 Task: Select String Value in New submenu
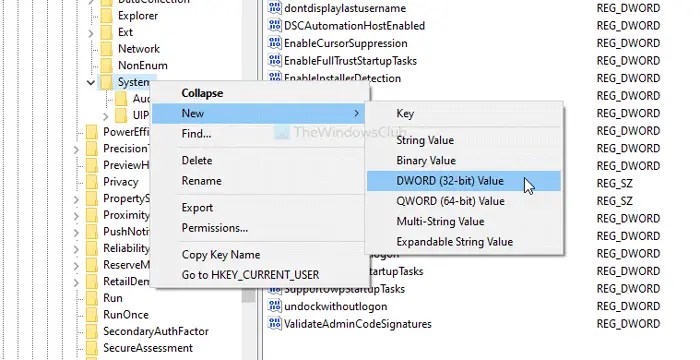pyautogui.click(x=463, y=140)
